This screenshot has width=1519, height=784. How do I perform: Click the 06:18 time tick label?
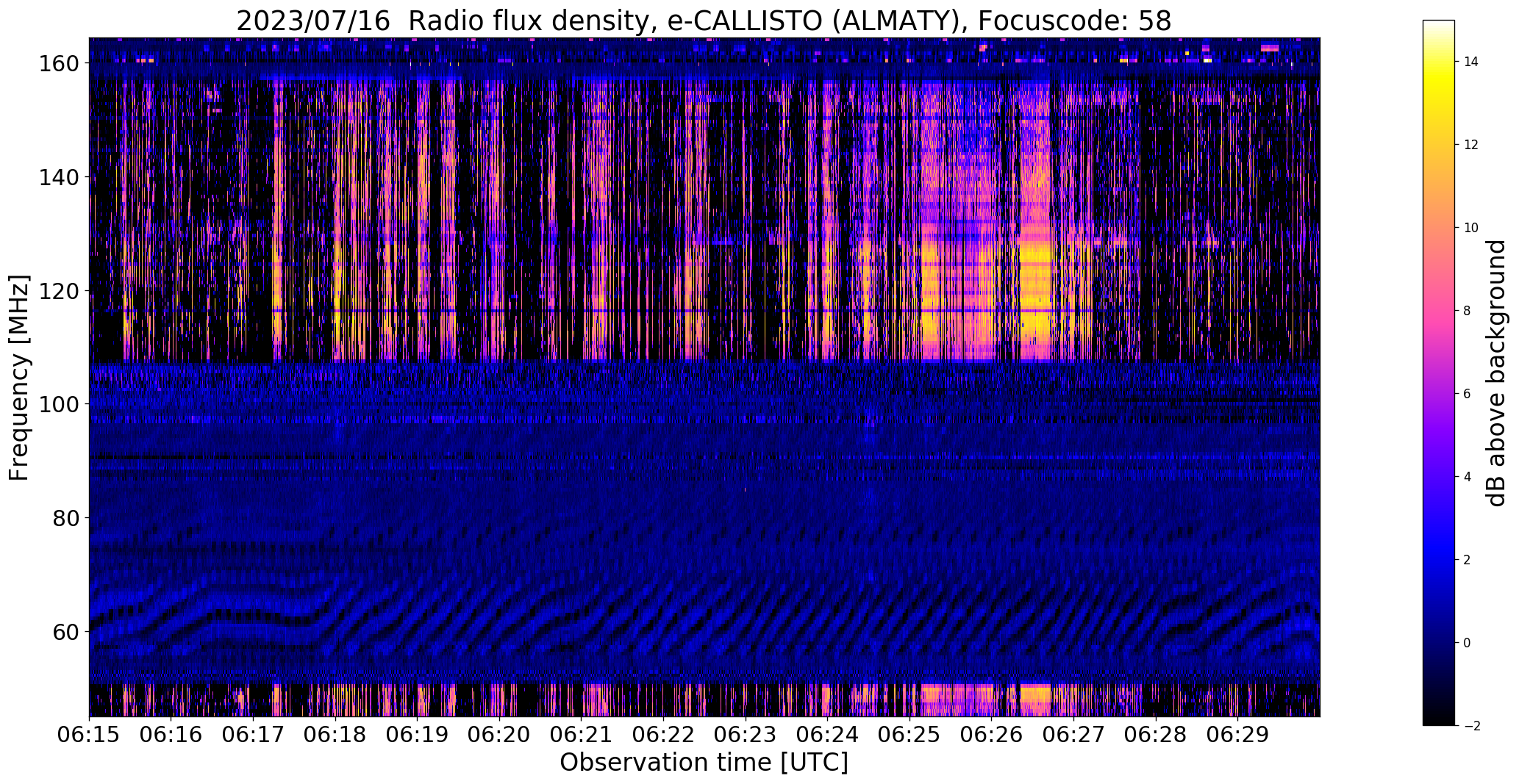[335, 736]
